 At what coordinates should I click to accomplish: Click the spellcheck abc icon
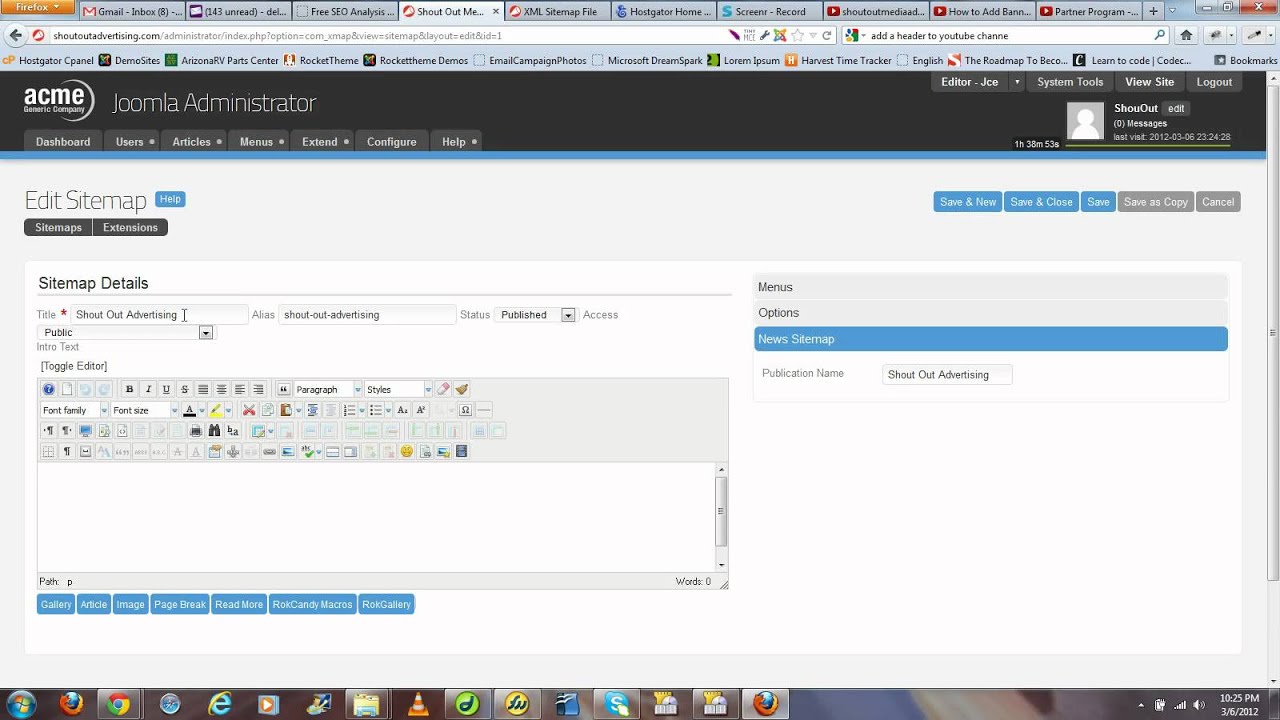pos(307,451)
